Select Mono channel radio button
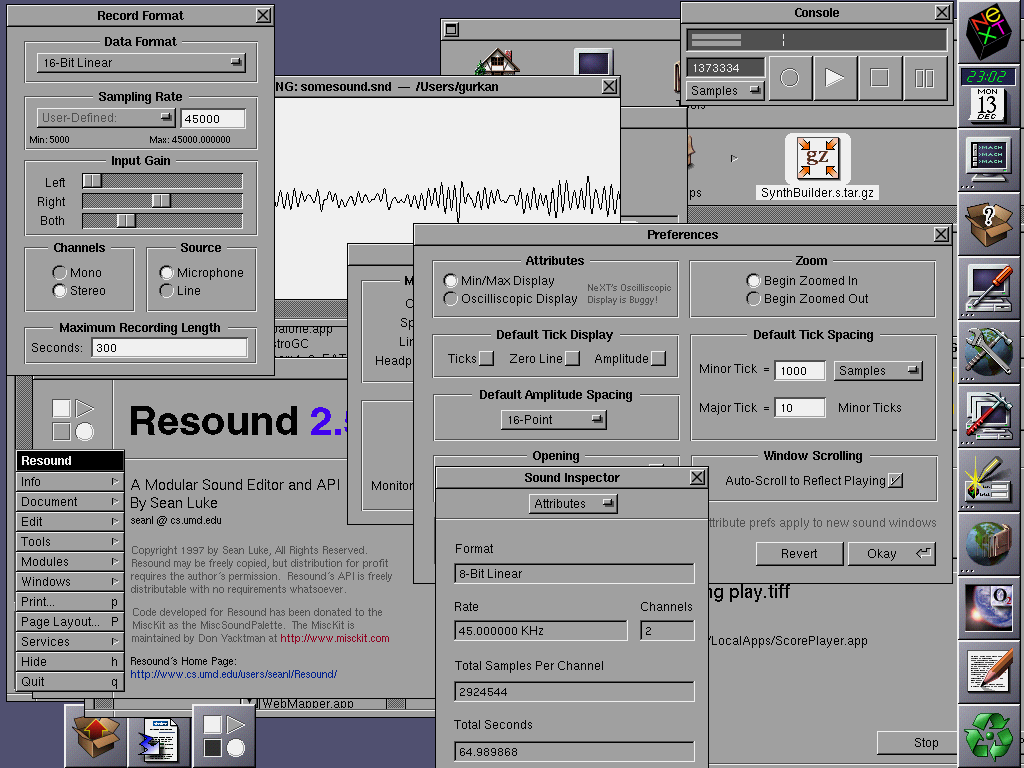1024x768 pixels. [x=59, y=272]
